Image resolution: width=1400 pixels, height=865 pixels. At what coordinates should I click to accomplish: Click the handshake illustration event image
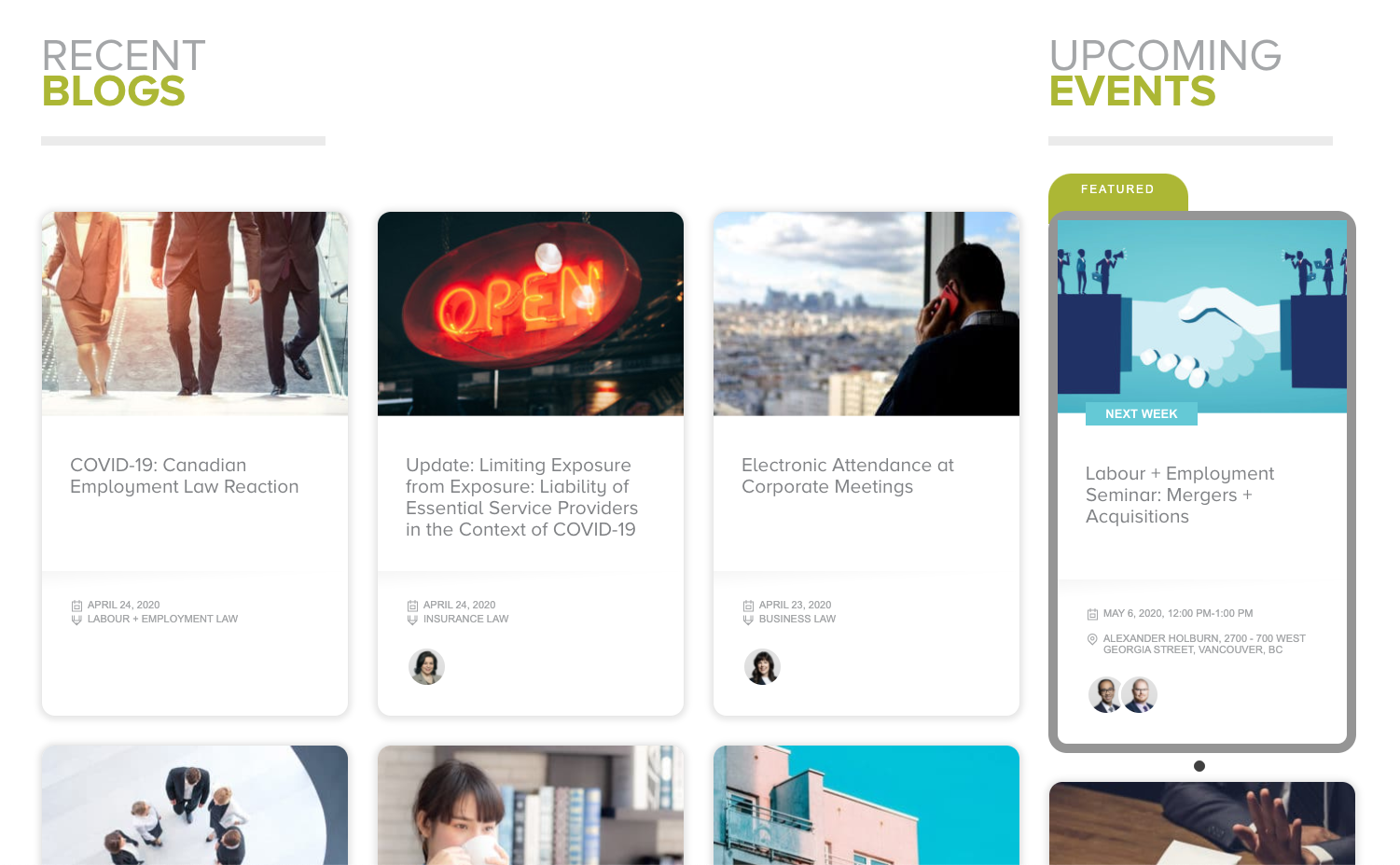coord(1202,316)
